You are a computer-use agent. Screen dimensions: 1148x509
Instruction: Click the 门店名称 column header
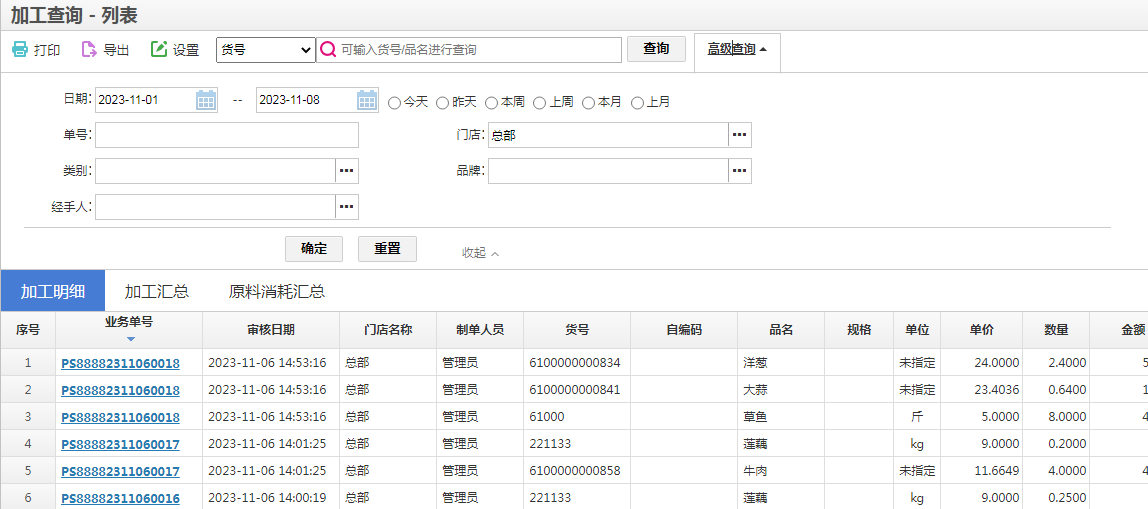pyautogui.click(x=388, y=330)
